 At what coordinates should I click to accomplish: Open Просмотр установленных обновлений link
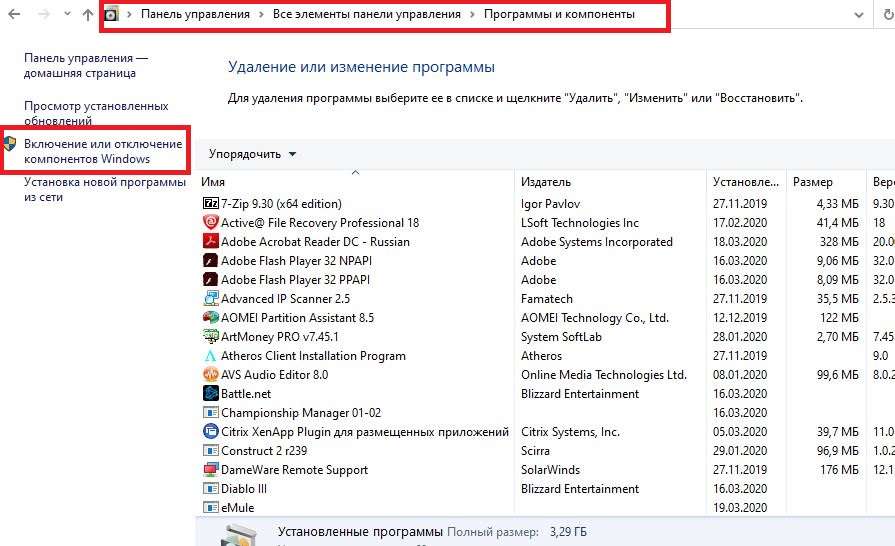[96, 113]
